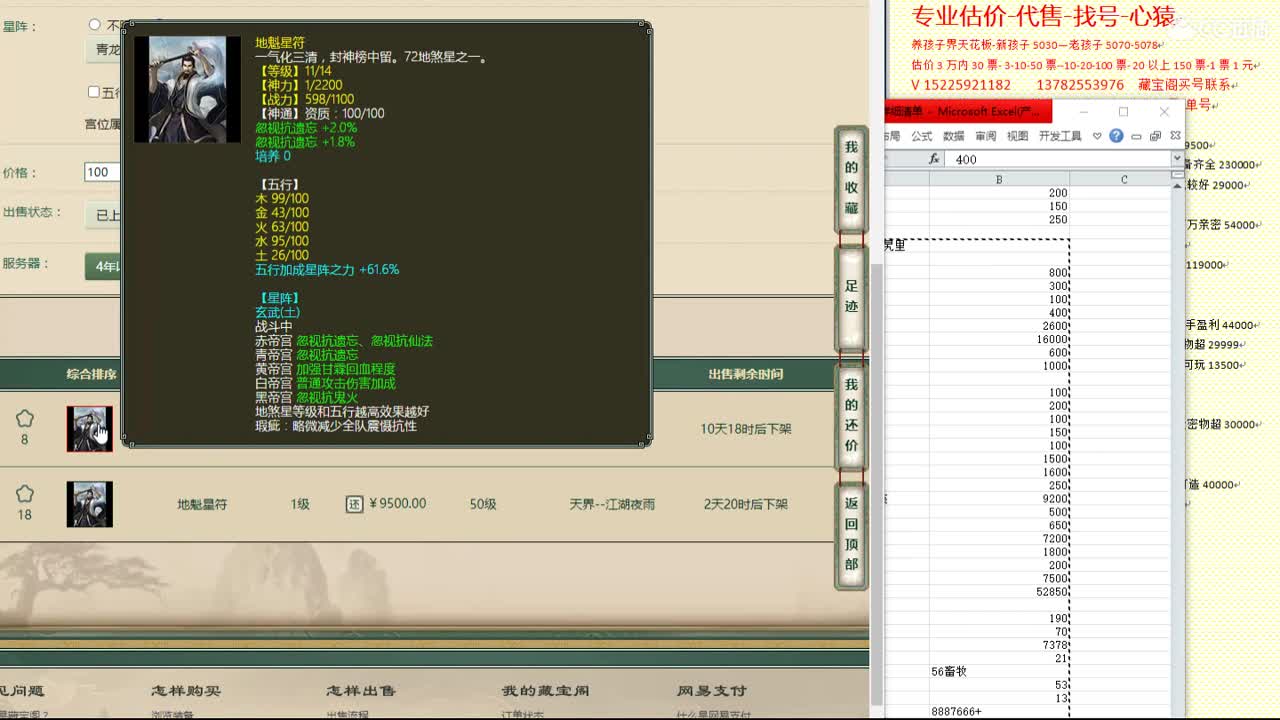Click Excel formula bar showing 400
The image size is (1280, 720).
click(1058, 159)
